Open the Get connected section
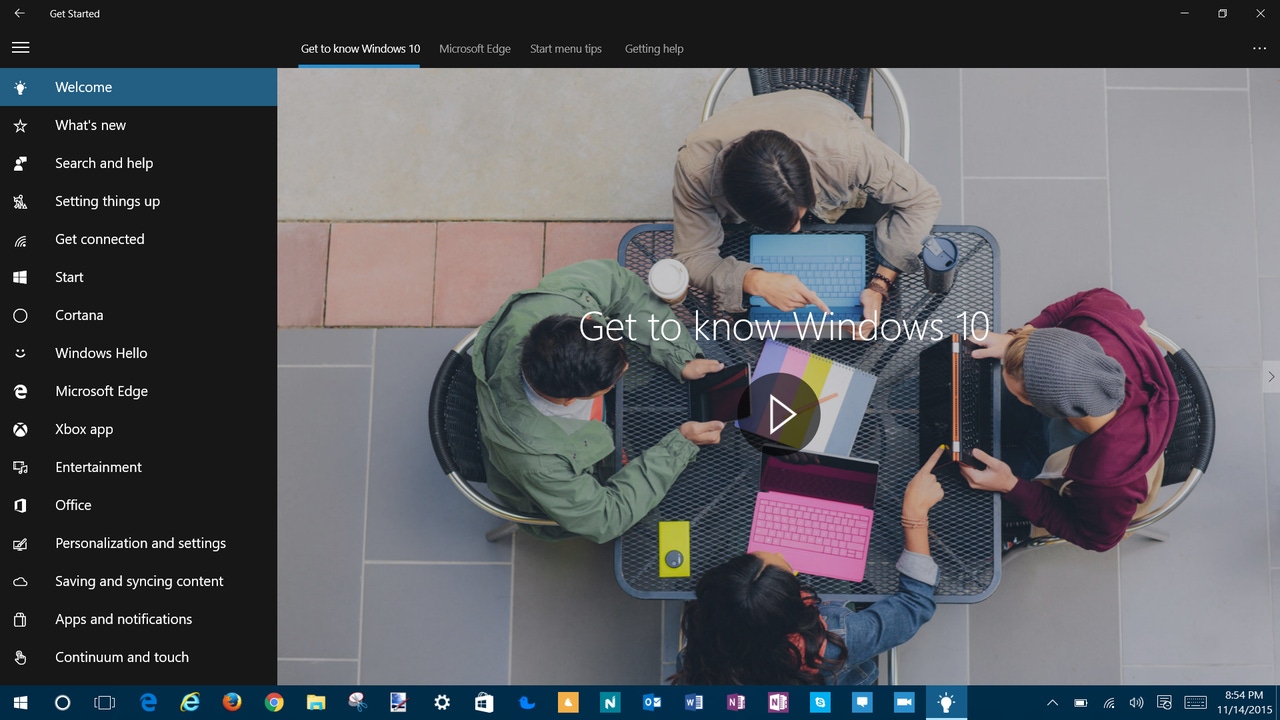1280x720 pixels. click(x=138, y=239)
